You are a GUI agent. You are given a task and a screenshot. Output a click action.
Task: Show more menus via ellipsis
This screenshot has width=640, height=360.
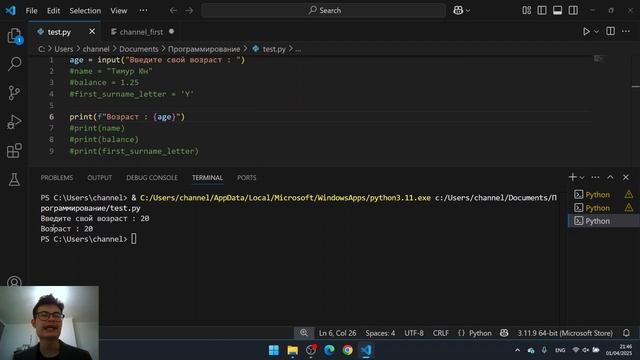143,10
